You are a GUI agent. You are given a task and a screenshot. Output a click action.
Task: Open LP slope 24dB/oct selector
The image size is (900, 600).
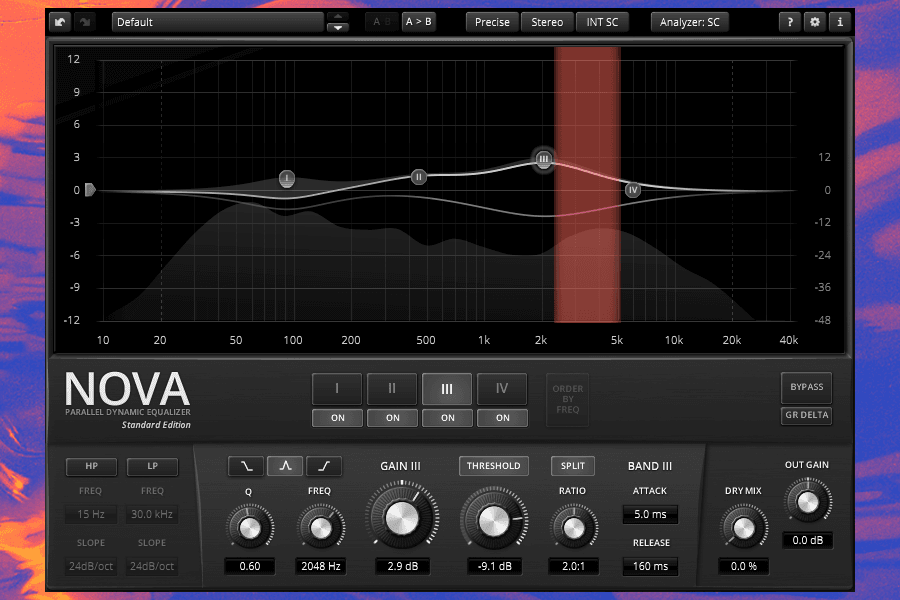click(x=152, y=566)
